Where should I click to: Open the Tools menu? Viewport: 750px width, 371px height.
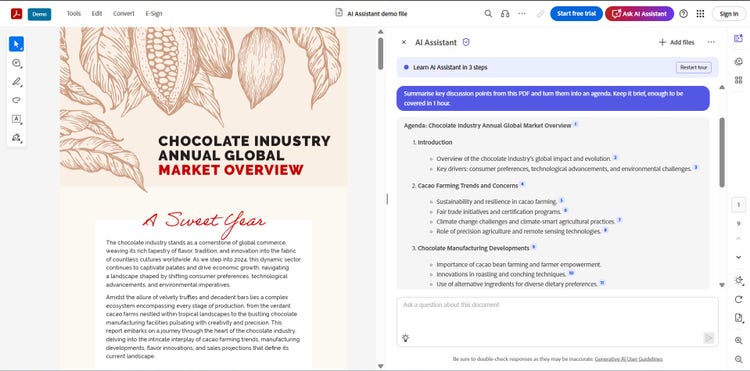(74, 14)
